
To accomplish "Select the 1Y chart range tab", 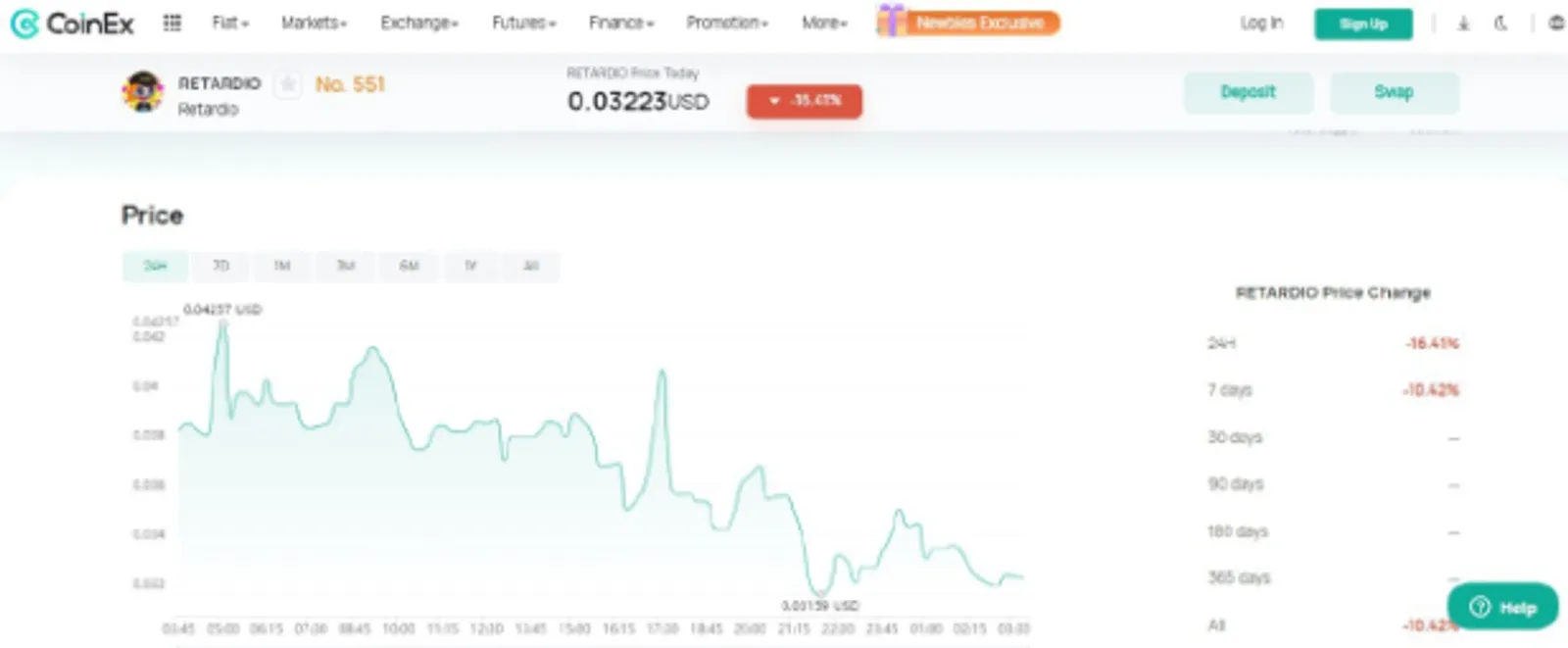I will tap(470, 266).
